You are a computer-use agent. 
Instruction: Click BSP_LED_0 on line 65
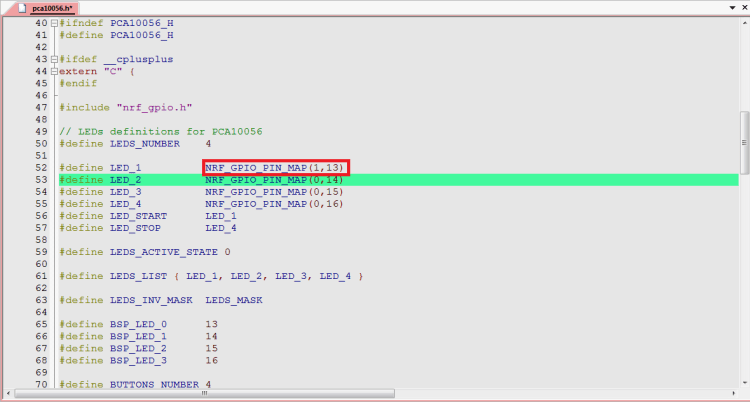pyautogui.click(x=138, y=324)
